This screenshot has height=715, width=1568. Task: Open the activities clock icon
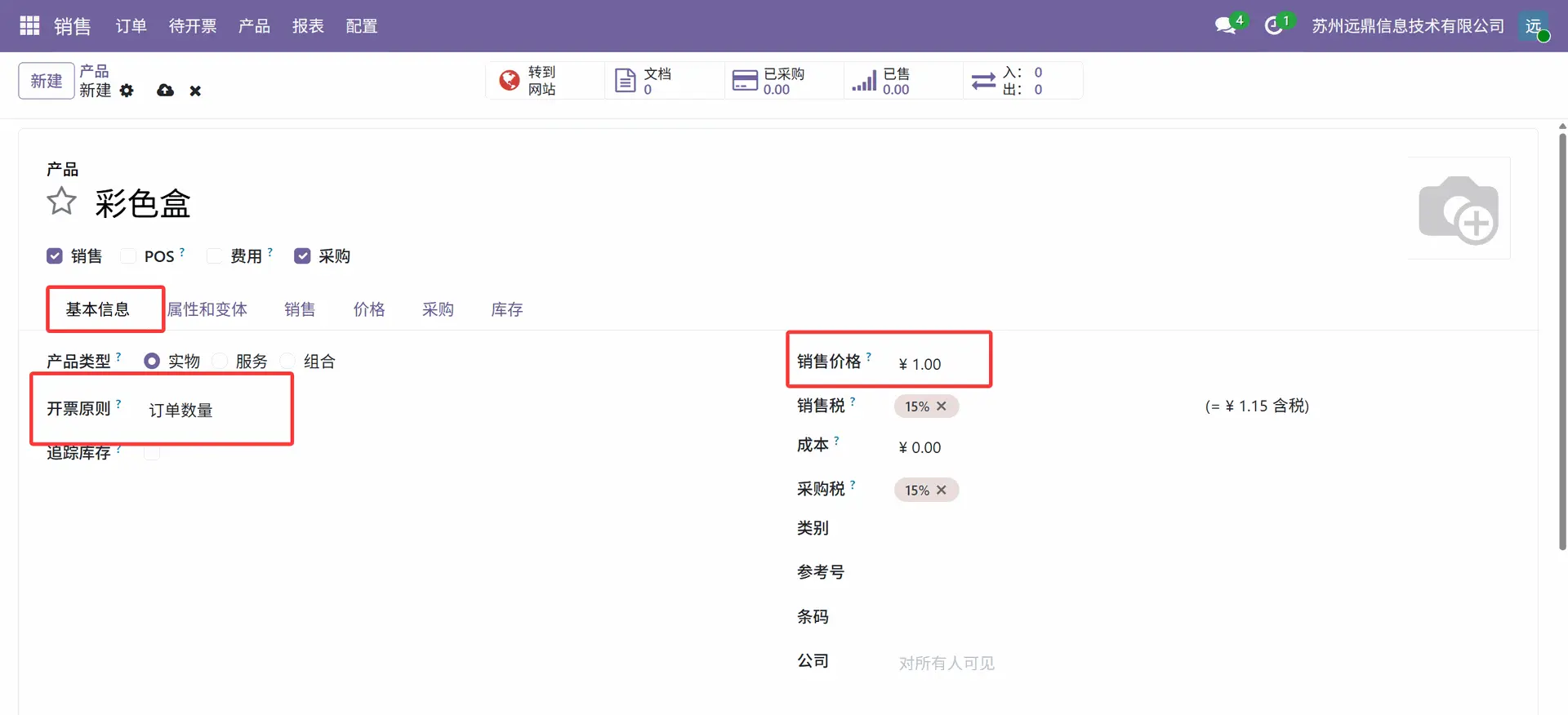(x=1273, y=26)
